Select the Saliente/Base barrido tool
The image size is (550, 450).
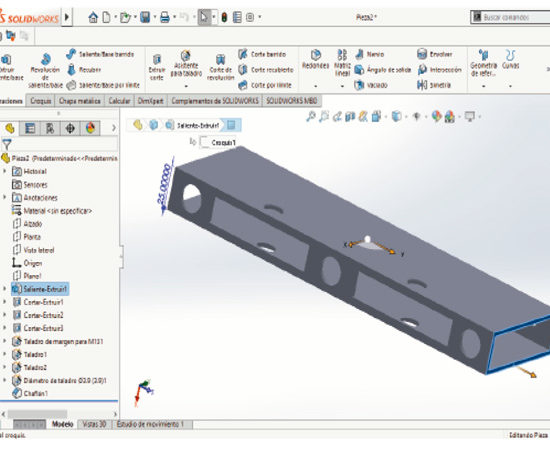pyautogui.click(x=100, y=54)
